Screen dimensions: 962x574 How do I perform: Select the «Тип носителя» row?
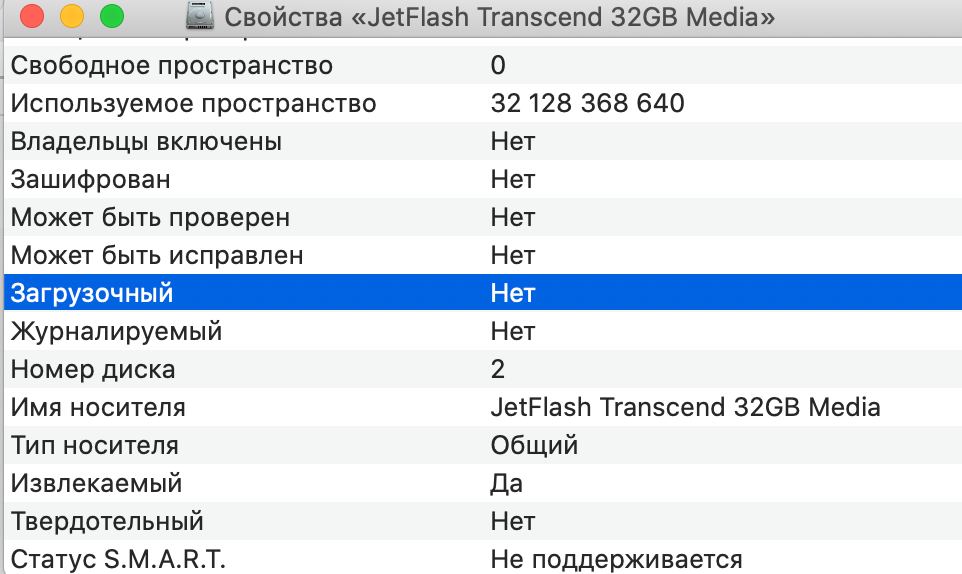coord(95,445)
